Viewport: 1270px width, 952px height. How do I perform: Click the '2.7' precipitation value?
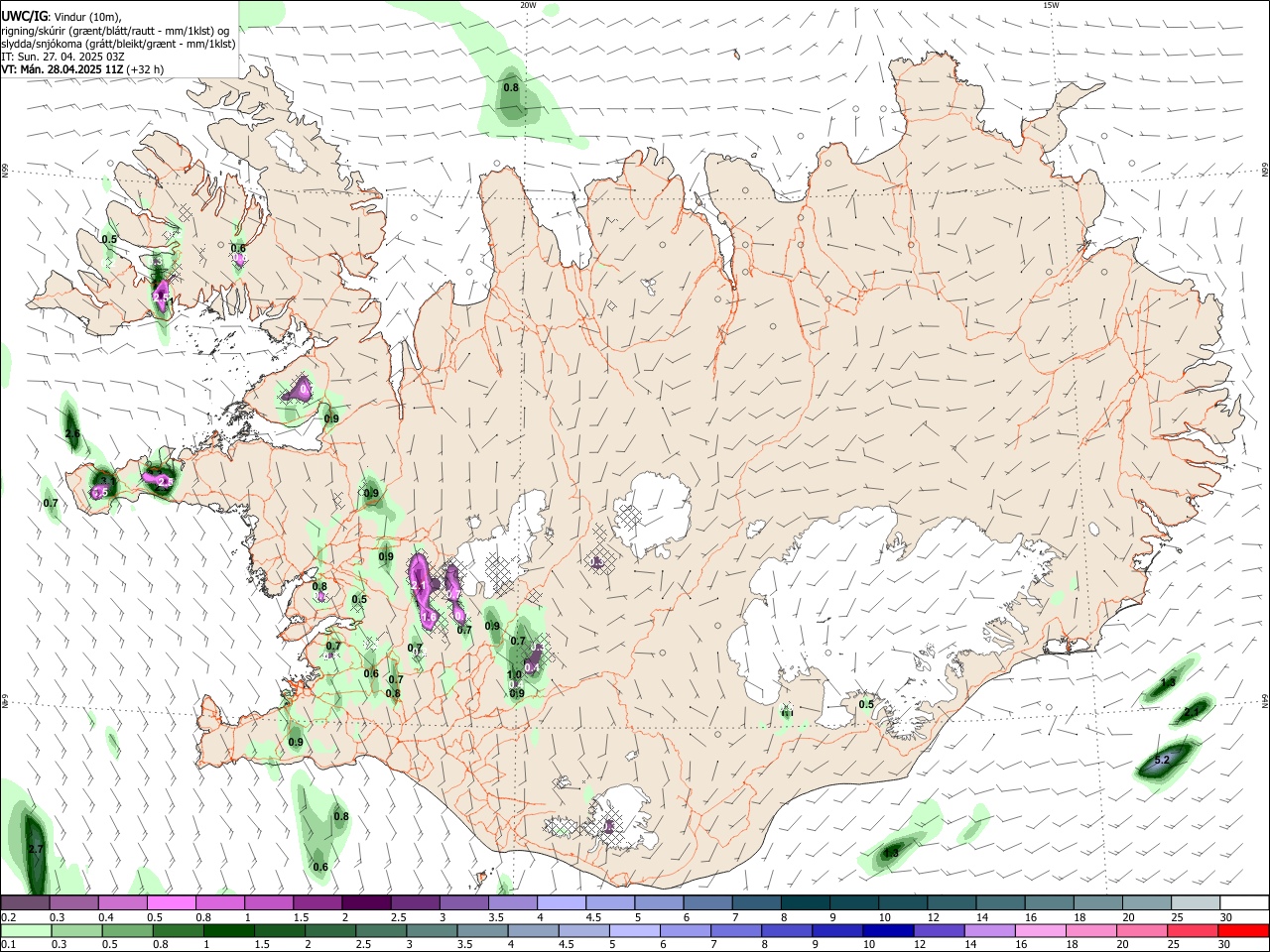(x=37, y=850)
